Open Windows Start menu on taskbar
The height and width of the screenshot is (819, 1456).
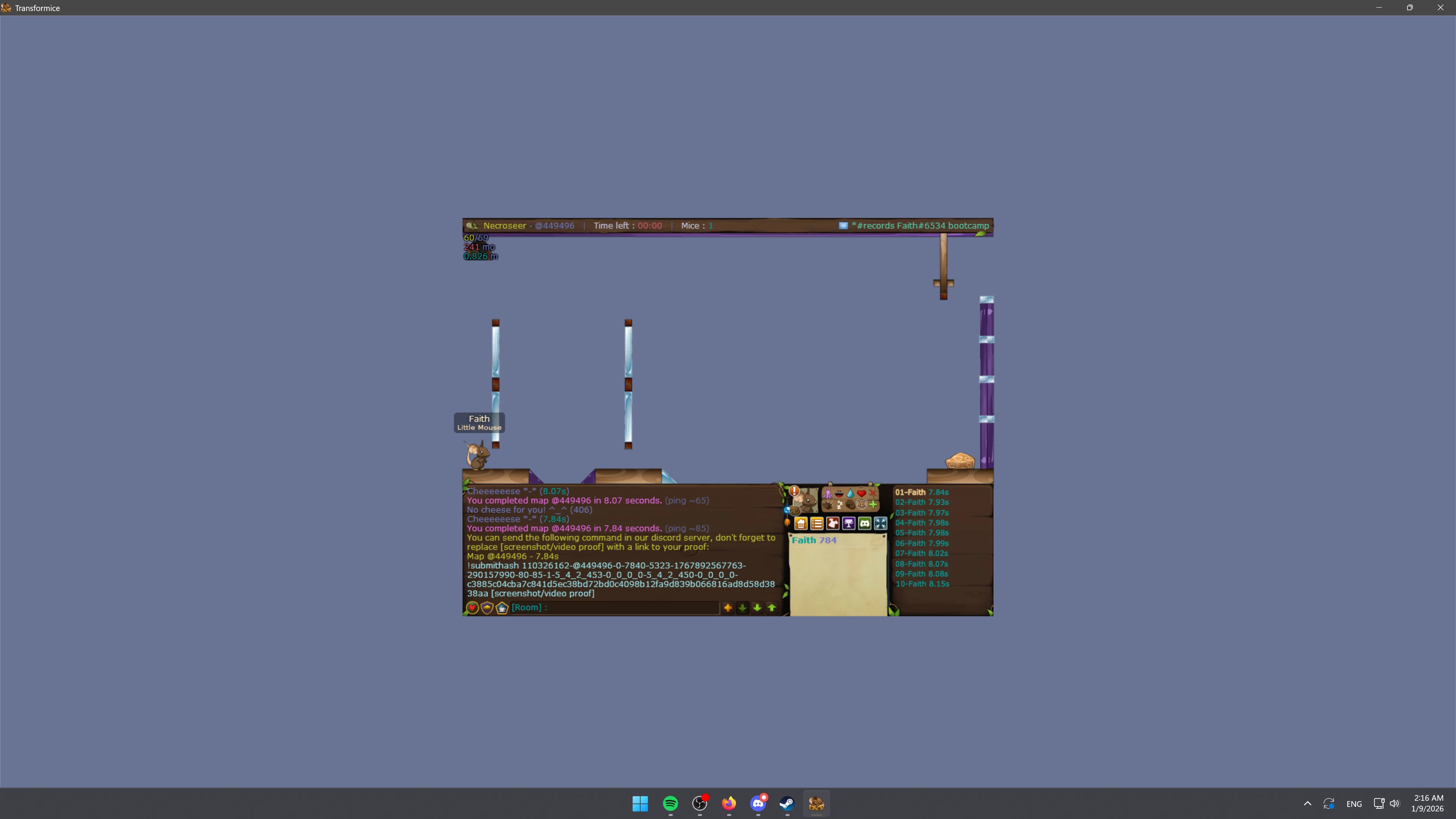641,803
